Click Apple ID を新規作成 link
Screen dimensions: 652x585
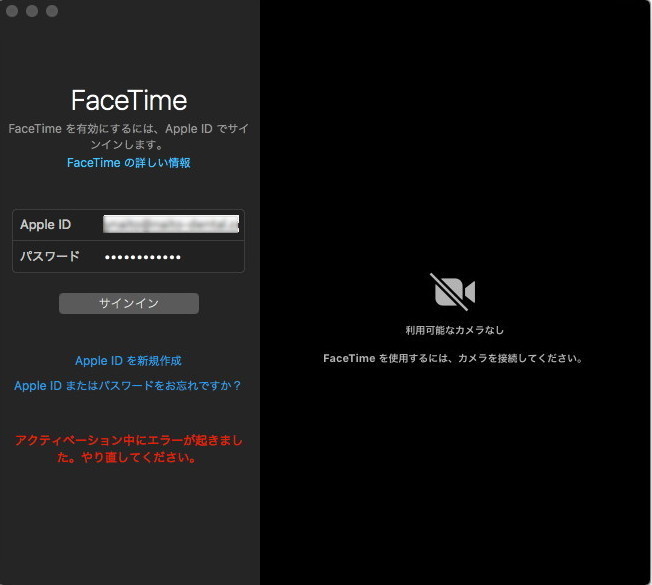point(128,360)
